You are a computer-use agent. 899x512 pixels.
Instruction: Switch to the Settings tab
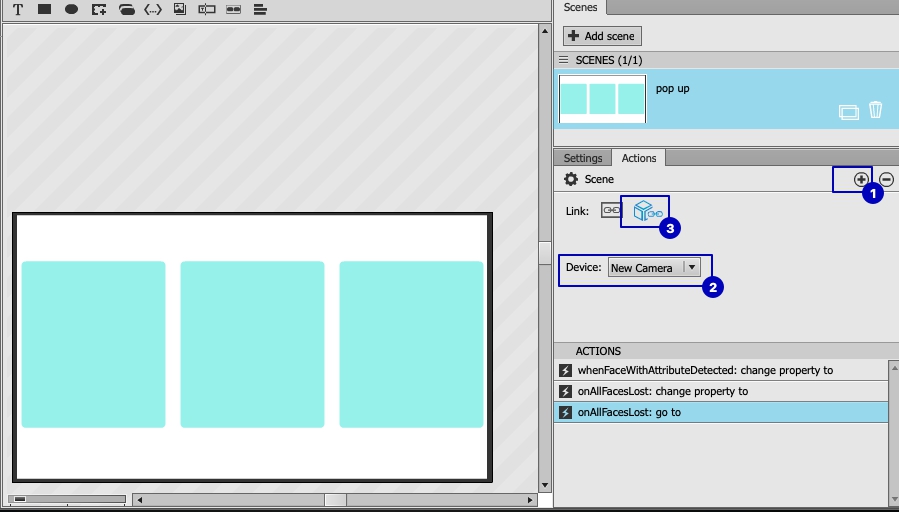[x=583, y=158]
